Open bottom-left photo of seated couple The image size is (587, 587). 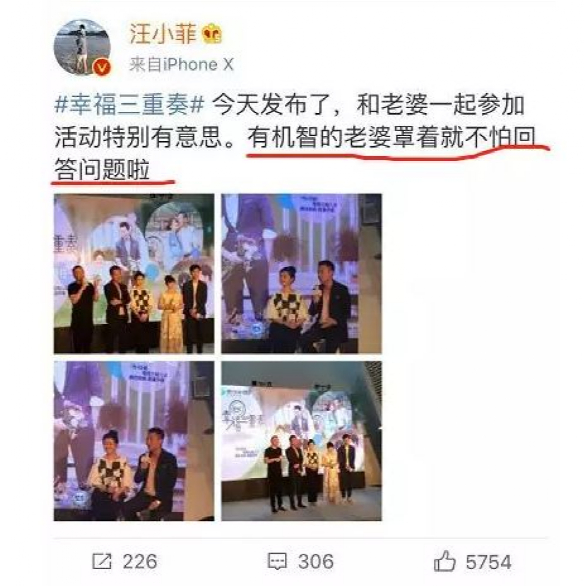[134, 441]
